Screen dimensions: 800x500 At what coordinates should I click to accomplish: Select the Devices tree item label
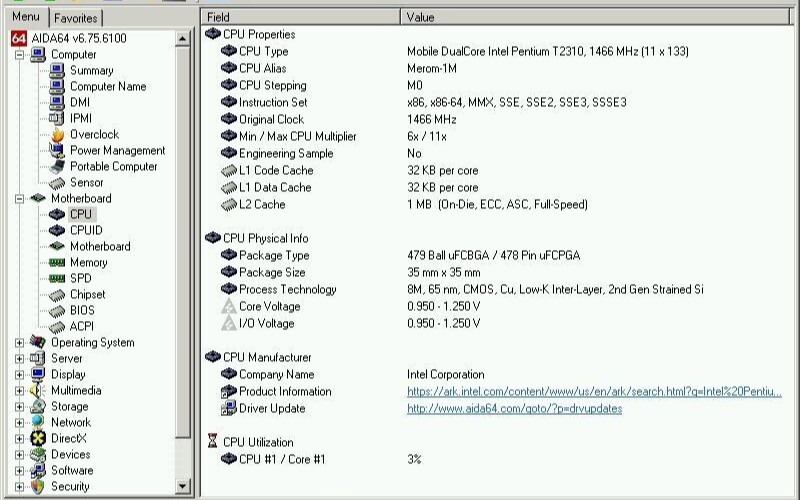pyautogui.click(x=70, y=455)
